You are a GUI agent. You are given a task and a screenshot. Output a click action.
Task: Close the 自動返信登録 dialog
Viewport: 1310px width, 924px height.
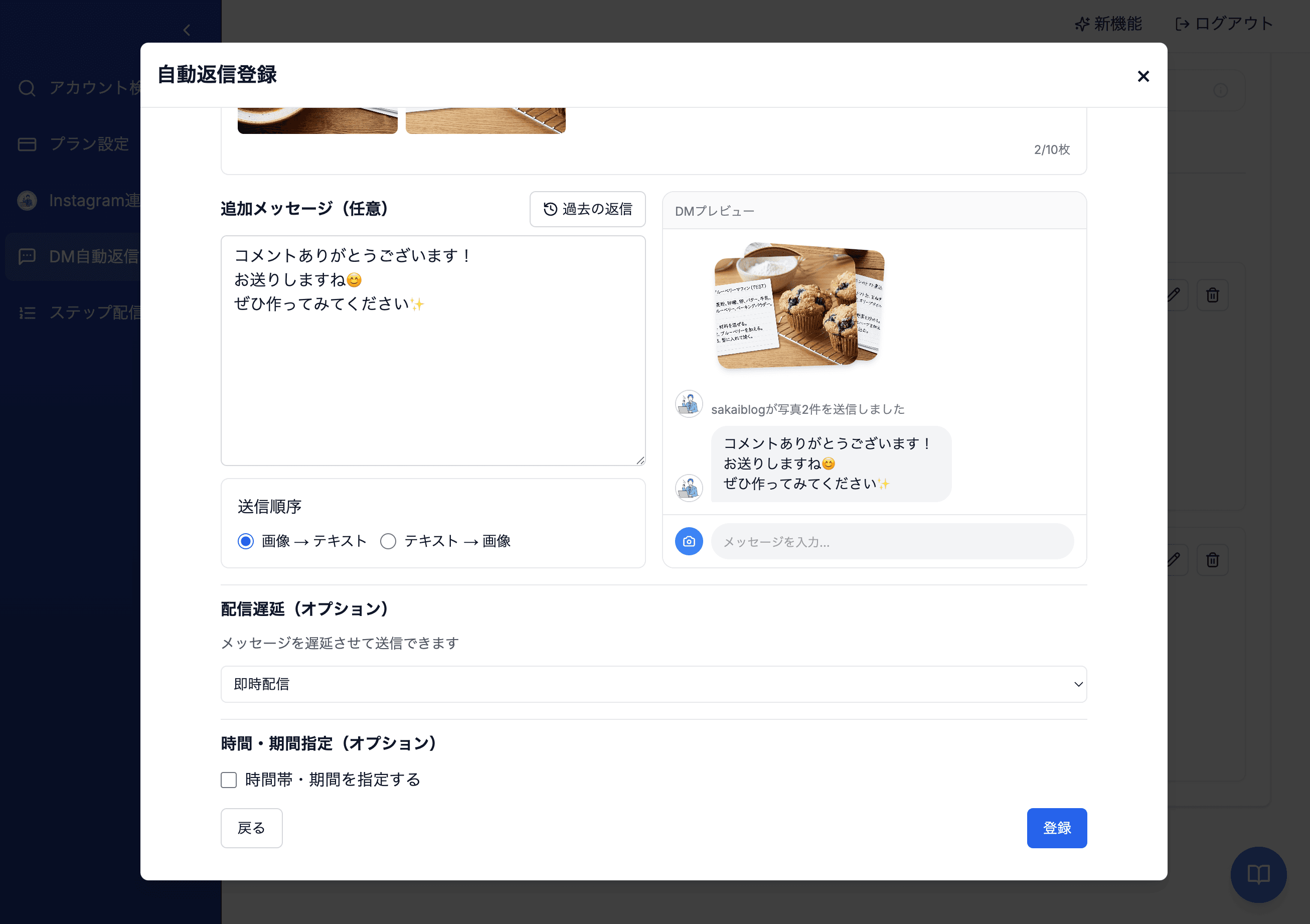pos(1143,76)
